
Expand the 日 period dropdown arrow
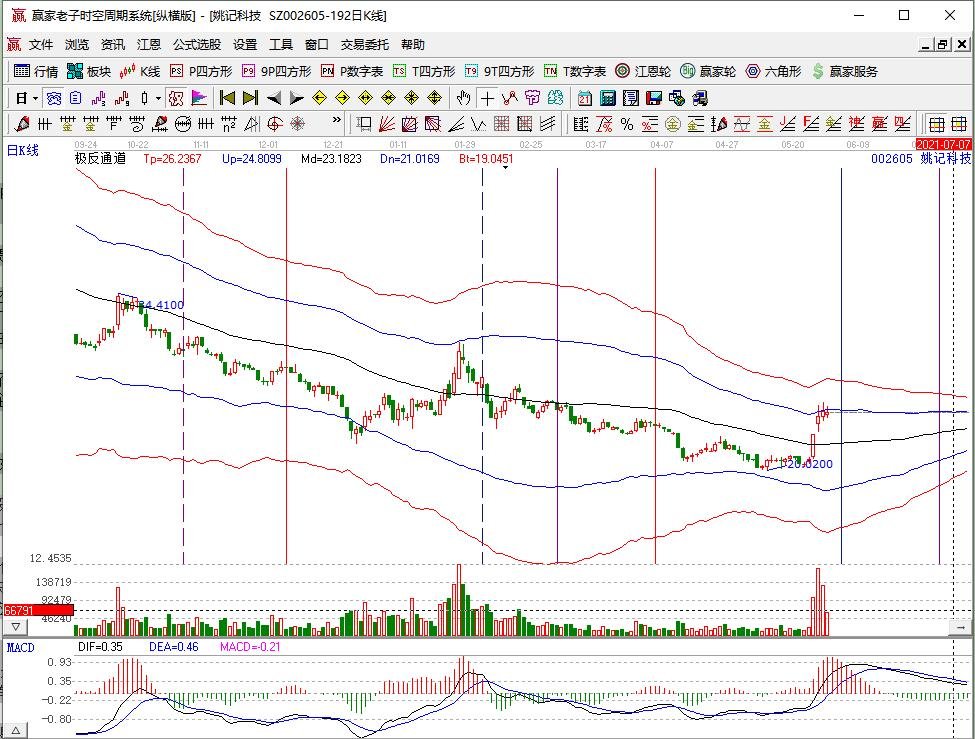pos(35,98)
